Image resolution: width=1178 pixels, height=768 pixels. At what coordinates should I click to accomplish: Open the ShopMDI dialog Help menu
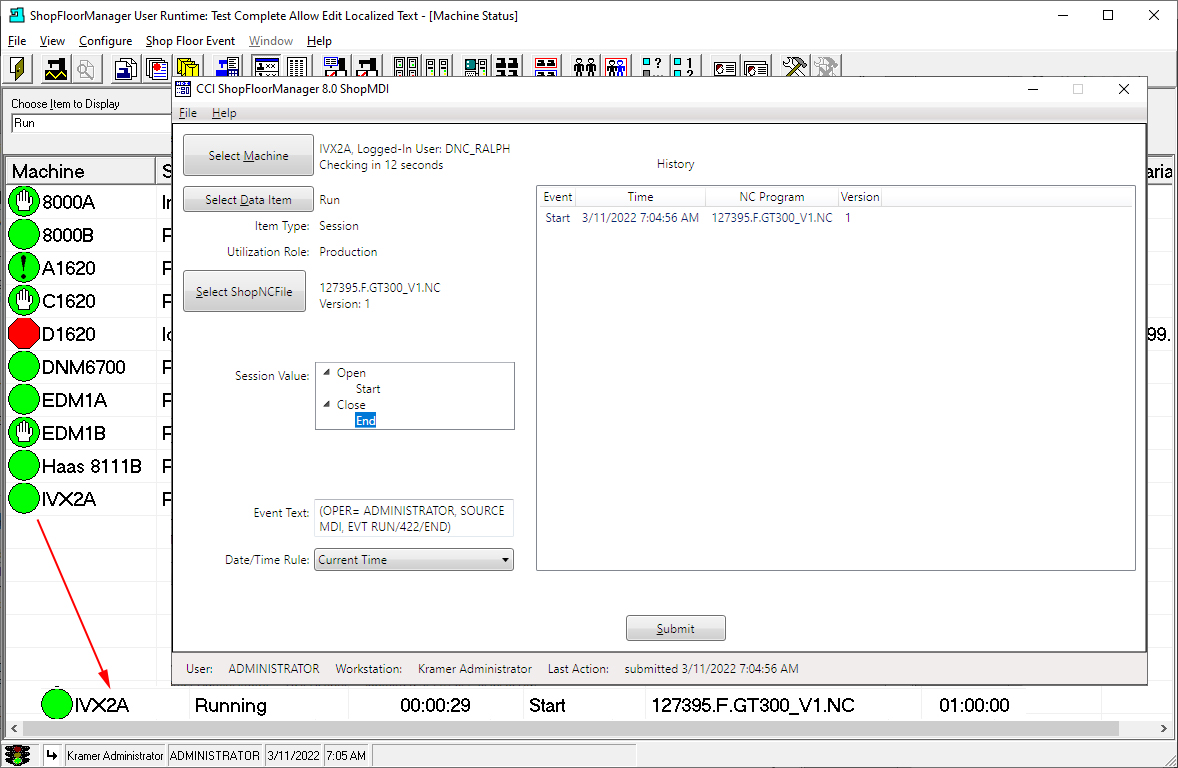[224, 113]
